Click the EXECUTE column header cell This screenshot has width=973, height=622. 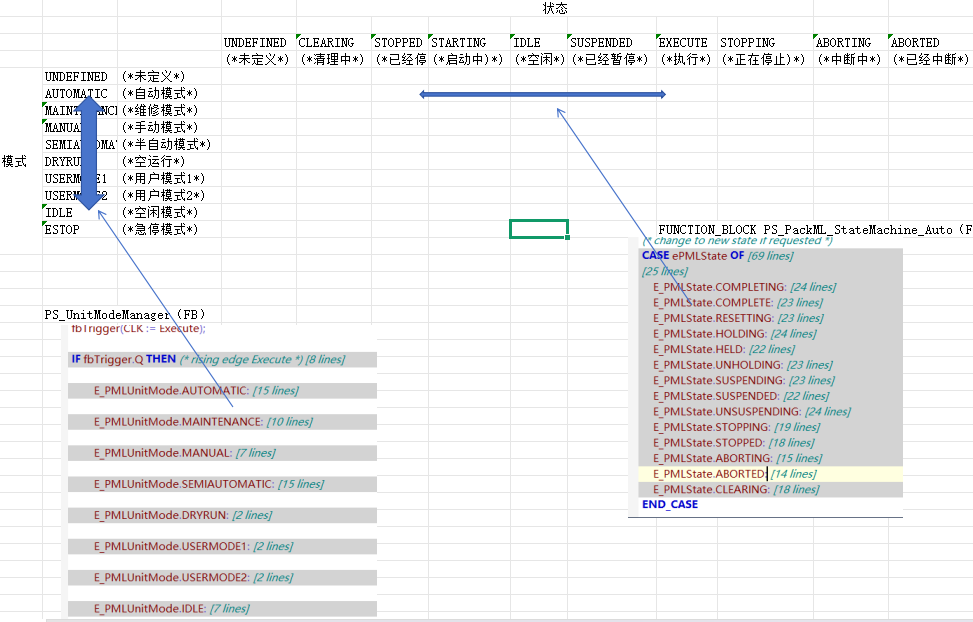tap(687, 42)
